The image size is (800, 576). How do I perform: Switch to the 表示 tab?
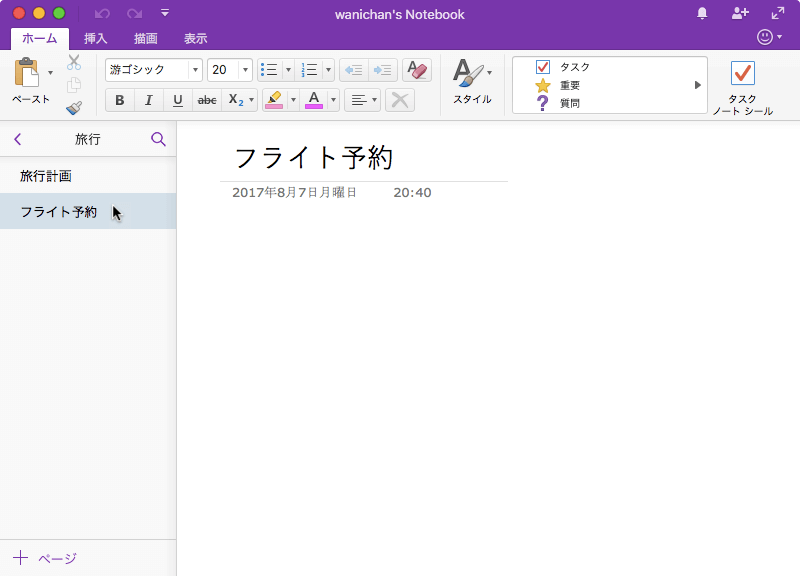pos(195,38)
